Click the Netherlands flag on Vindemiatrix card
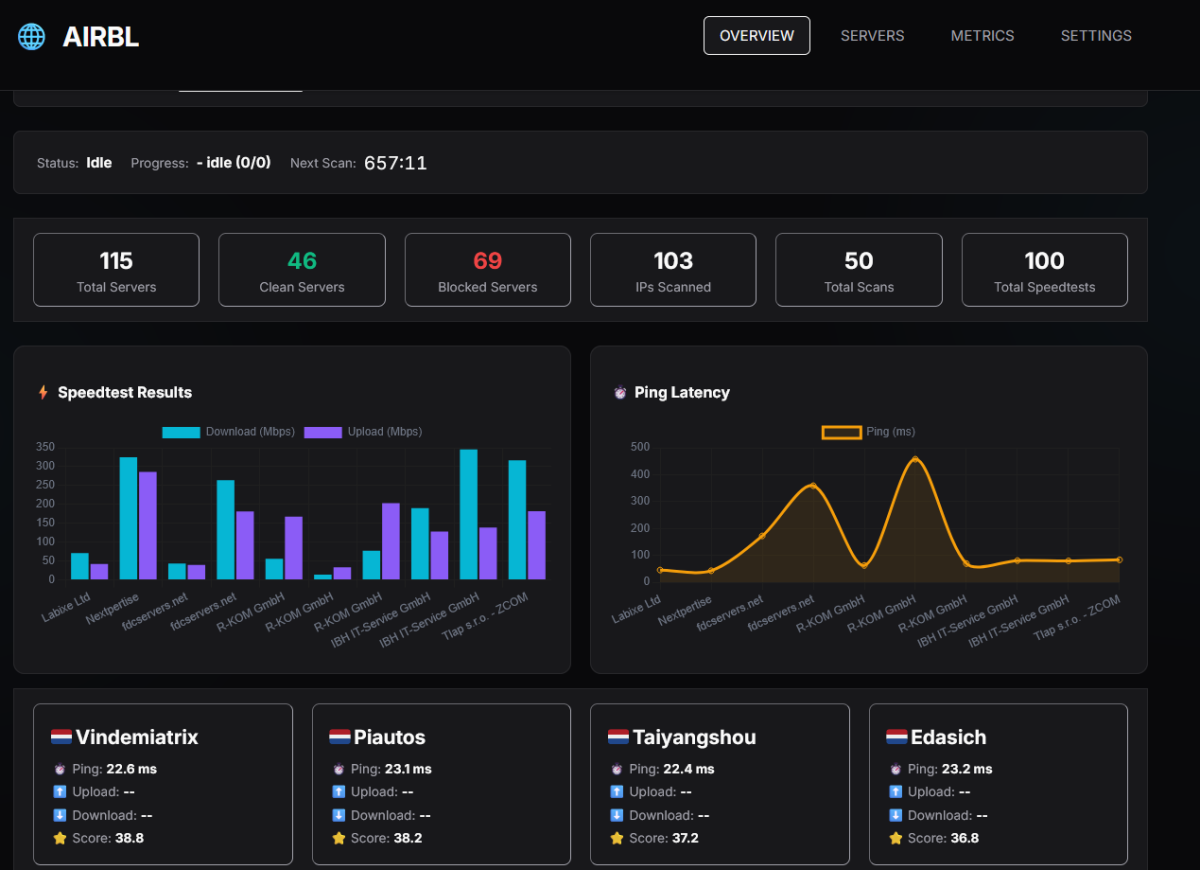Viewport: 1200px width, 870px height. coord(61,737)
